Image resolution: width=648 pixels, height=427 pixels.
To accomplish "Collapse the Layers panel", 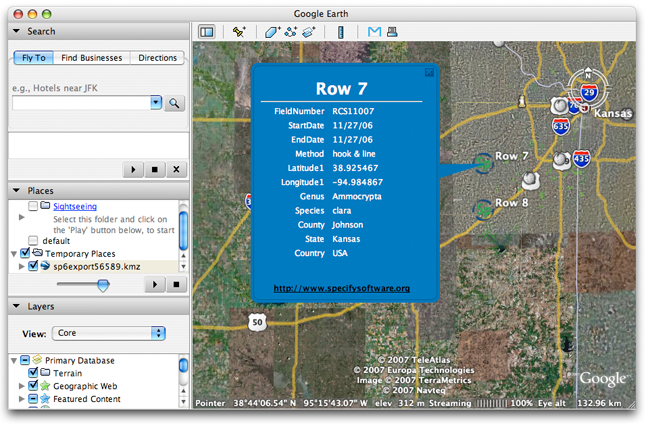I will [16, 306].
